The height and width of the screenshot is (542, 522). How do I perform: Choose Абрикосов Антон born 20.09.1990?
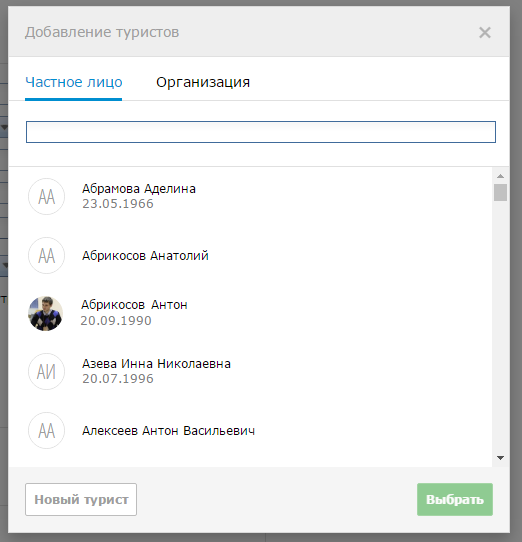coord(250,313)
